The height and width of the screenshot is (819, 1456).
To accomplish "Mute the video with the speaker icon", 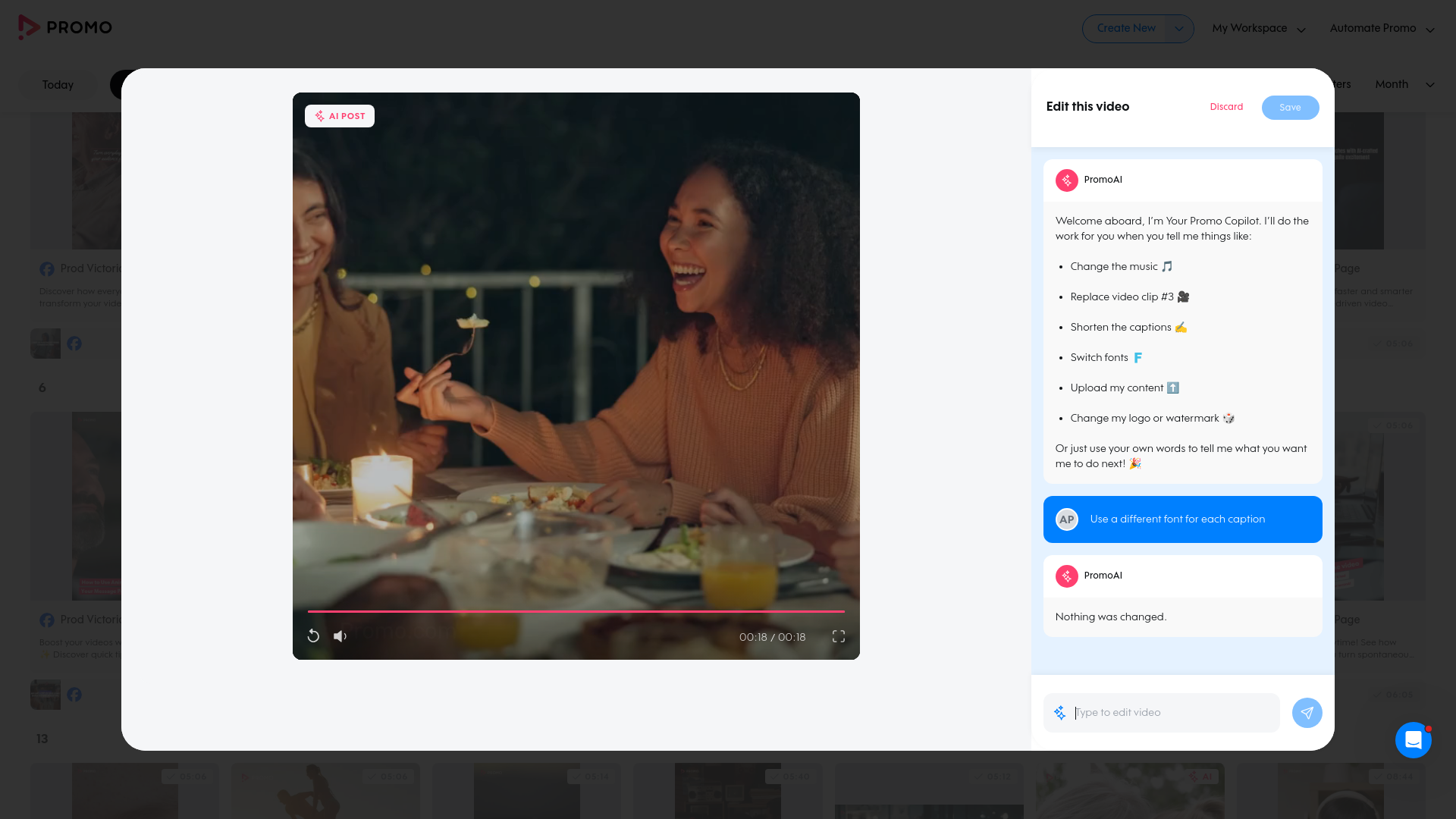I will coord(340,636).
